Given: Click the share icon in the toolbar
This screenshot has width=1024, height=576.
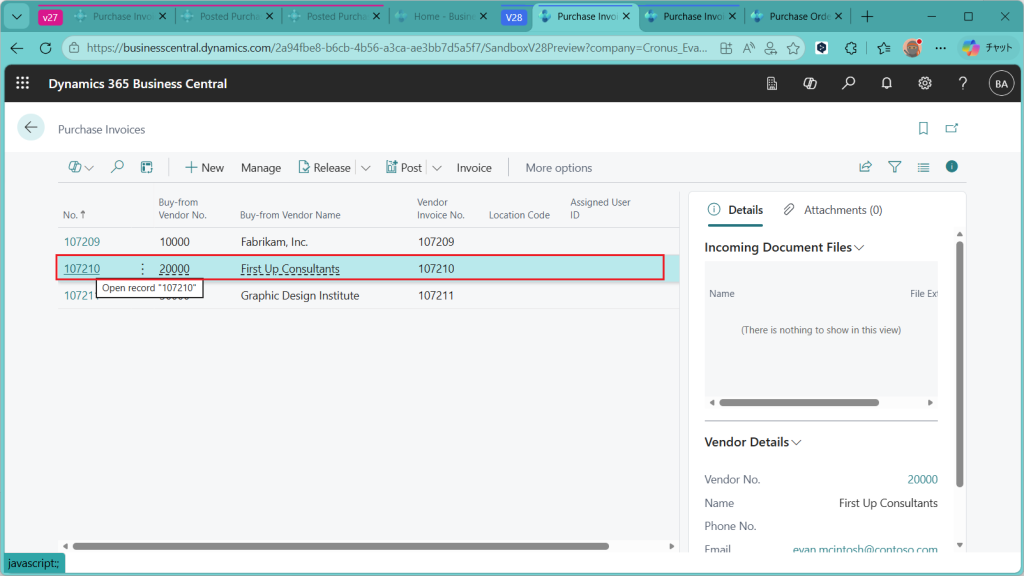Looking at the screenshot, I should click(x=865, y=167).
